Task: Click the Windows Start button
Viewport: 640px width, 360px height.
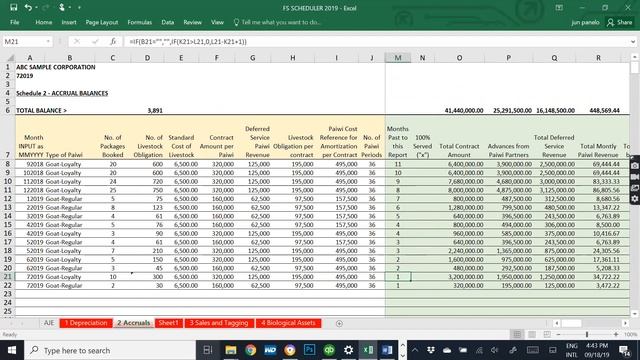Action: pos(12,350)
